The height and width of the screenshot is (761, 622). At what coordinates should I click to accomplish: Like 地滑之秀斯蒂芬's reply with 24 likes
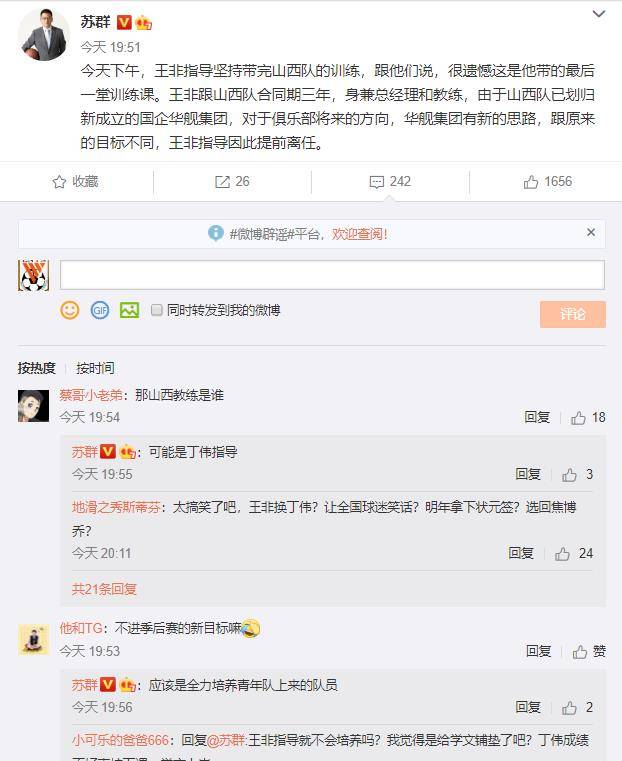[x=562, y=554]
